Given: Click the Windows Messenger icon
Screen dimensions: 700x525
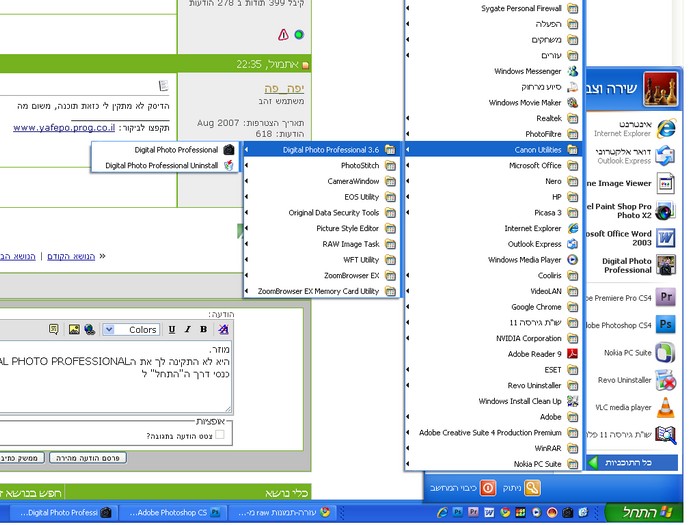Looking at the screenshot, I should [572, 71].
